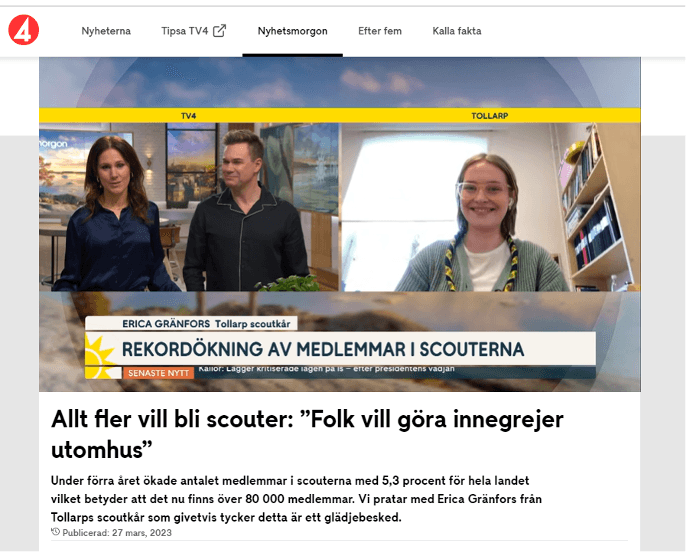
Task: Open the Nyheterna menu item
Action: tap(106, 31)
